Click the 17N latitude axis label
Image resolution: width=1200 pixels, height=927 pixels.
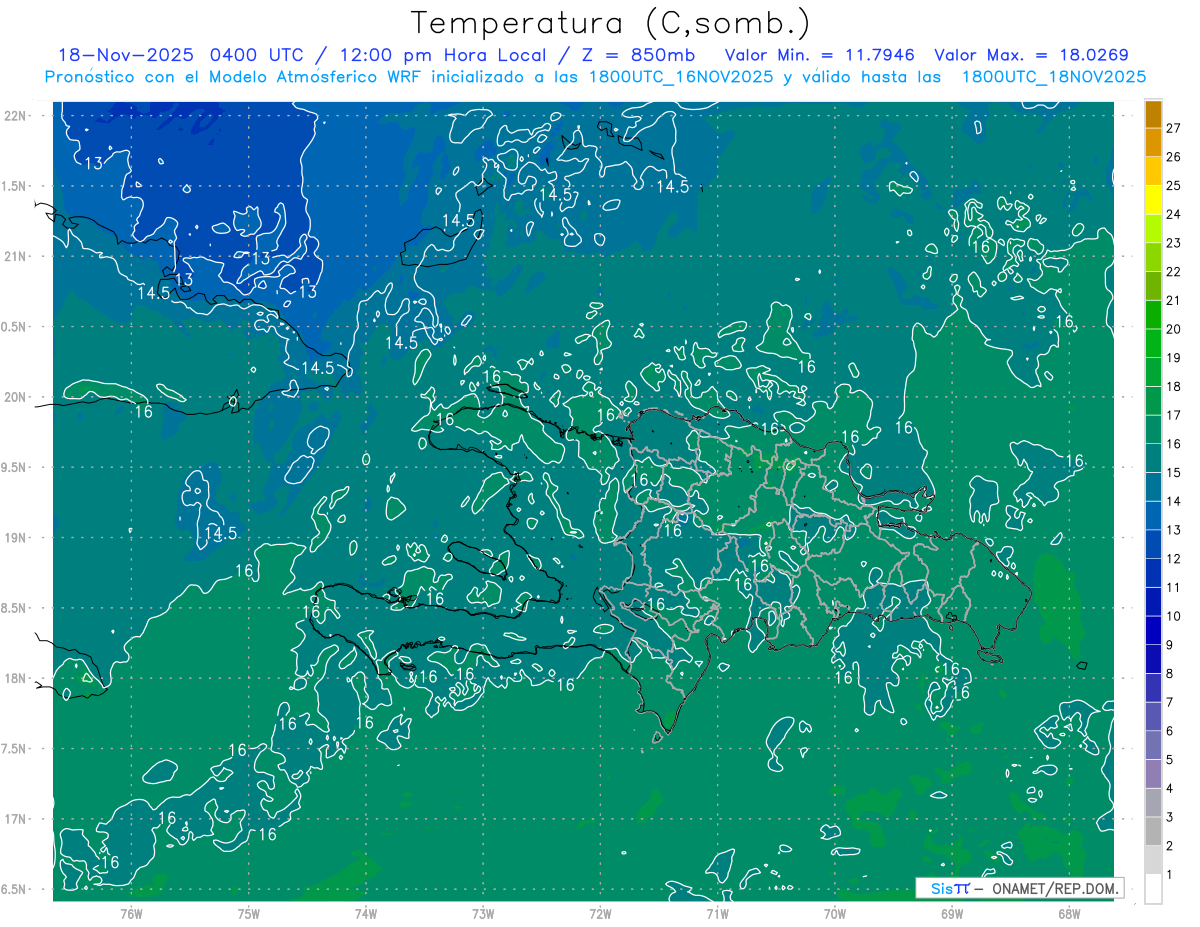[17, 819]
